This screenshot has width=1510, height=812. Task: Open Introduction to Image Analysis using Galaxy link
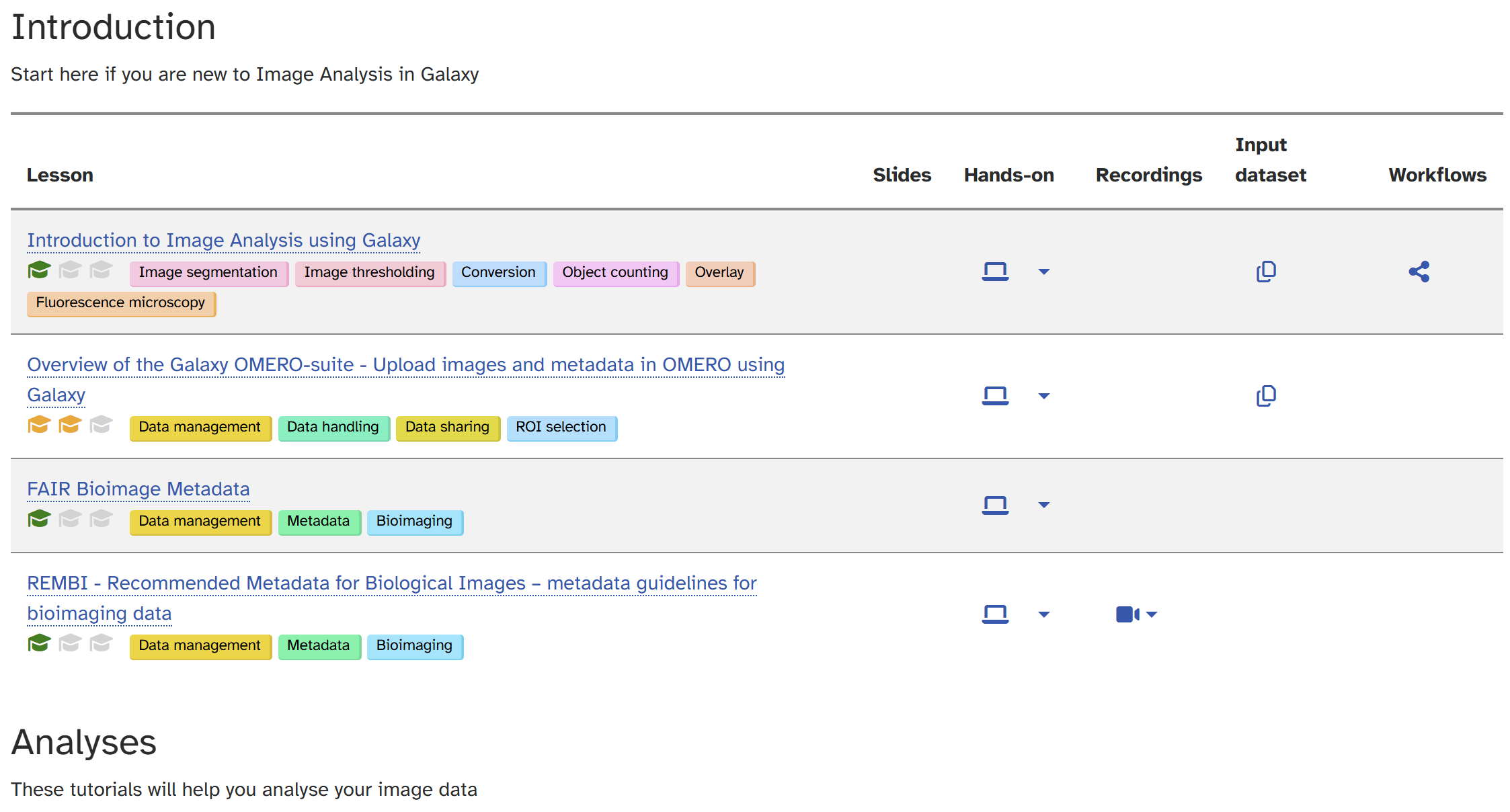223,240
